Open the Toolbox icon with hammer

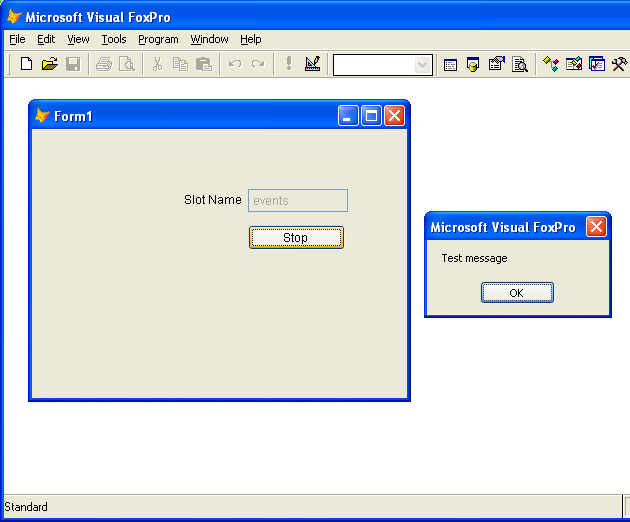(x=619, y=64)
